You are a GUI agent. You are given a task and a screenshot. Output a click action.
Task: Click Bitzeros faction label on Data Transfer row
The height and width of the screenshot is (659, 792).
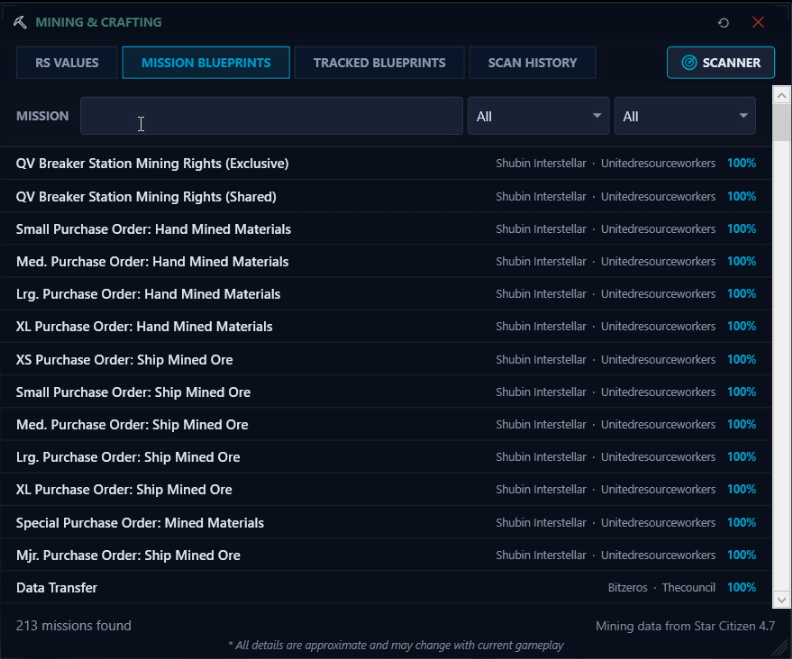(x=627, y=588)
